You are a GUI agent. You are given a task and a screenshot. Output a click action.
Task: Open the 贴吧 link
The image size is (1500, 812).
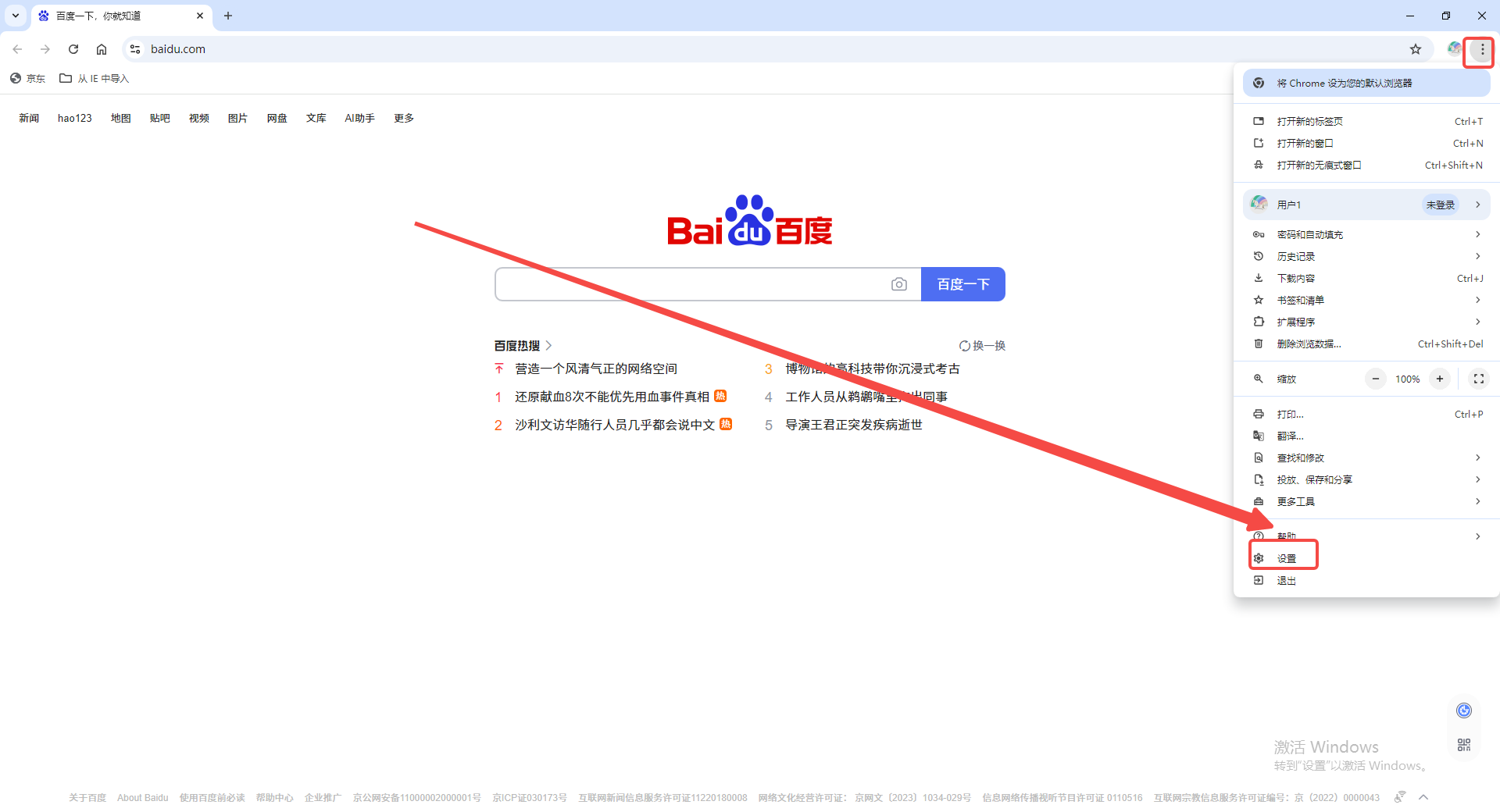(x=160, y=118)
